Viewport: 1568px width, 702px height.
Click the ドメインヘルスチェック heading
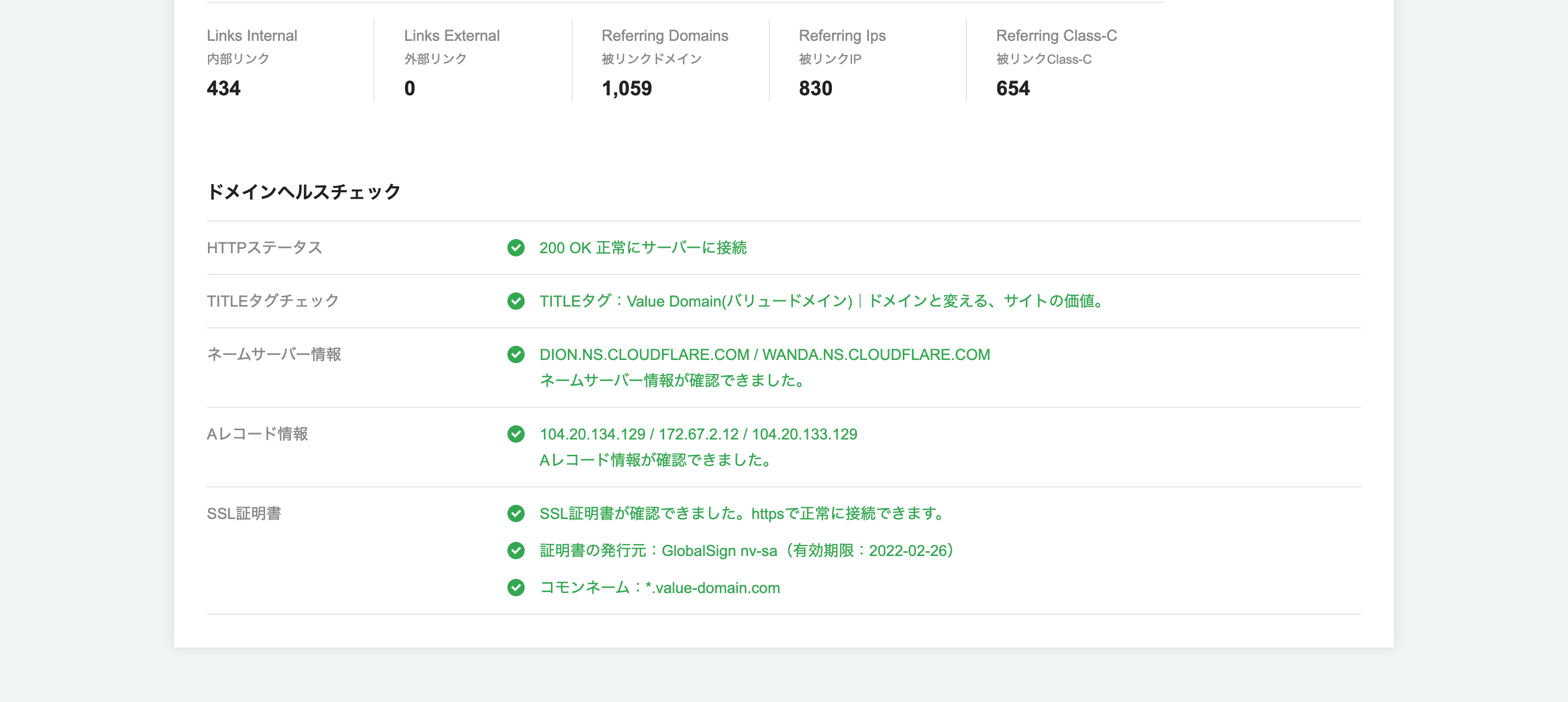[x=303, y=192]
